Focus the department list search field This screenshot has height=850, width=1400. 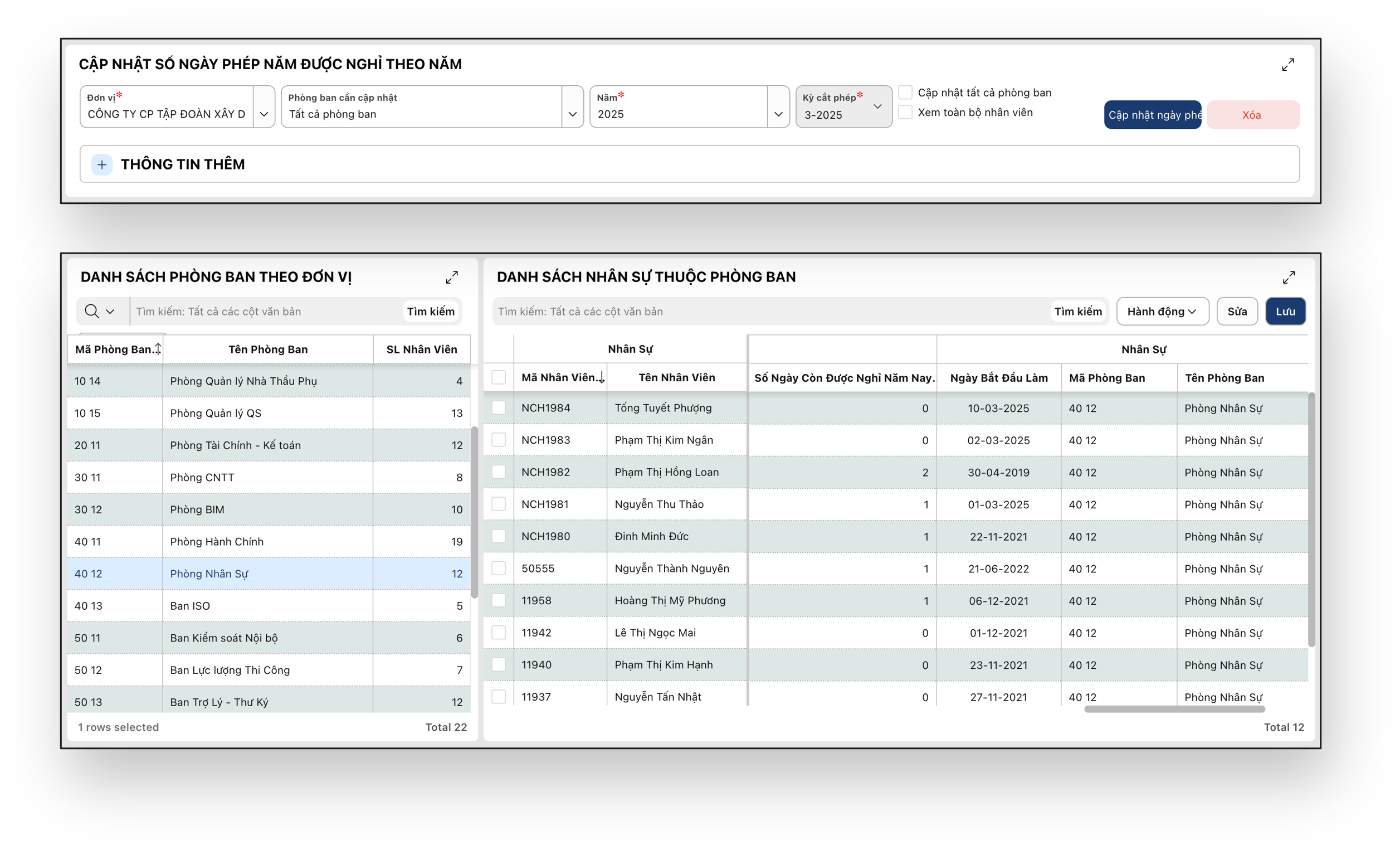pyautogui.click(x=267, y=312)
